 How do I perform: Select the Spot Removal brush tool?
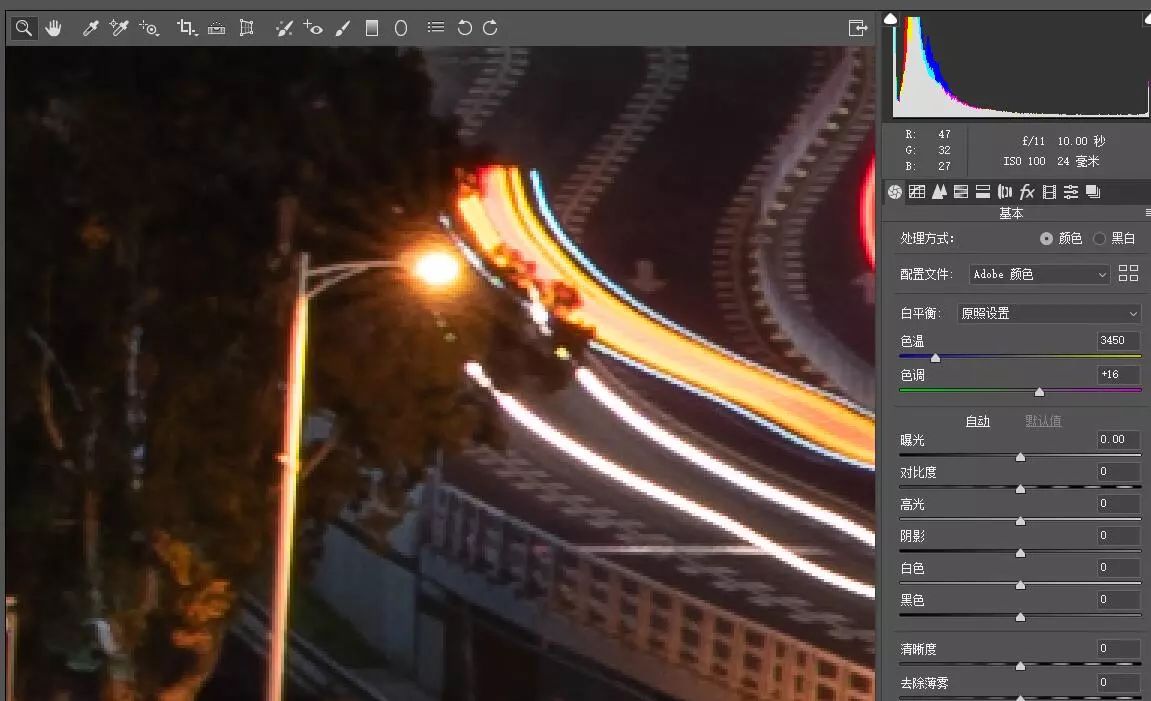(x=284, y=28)
